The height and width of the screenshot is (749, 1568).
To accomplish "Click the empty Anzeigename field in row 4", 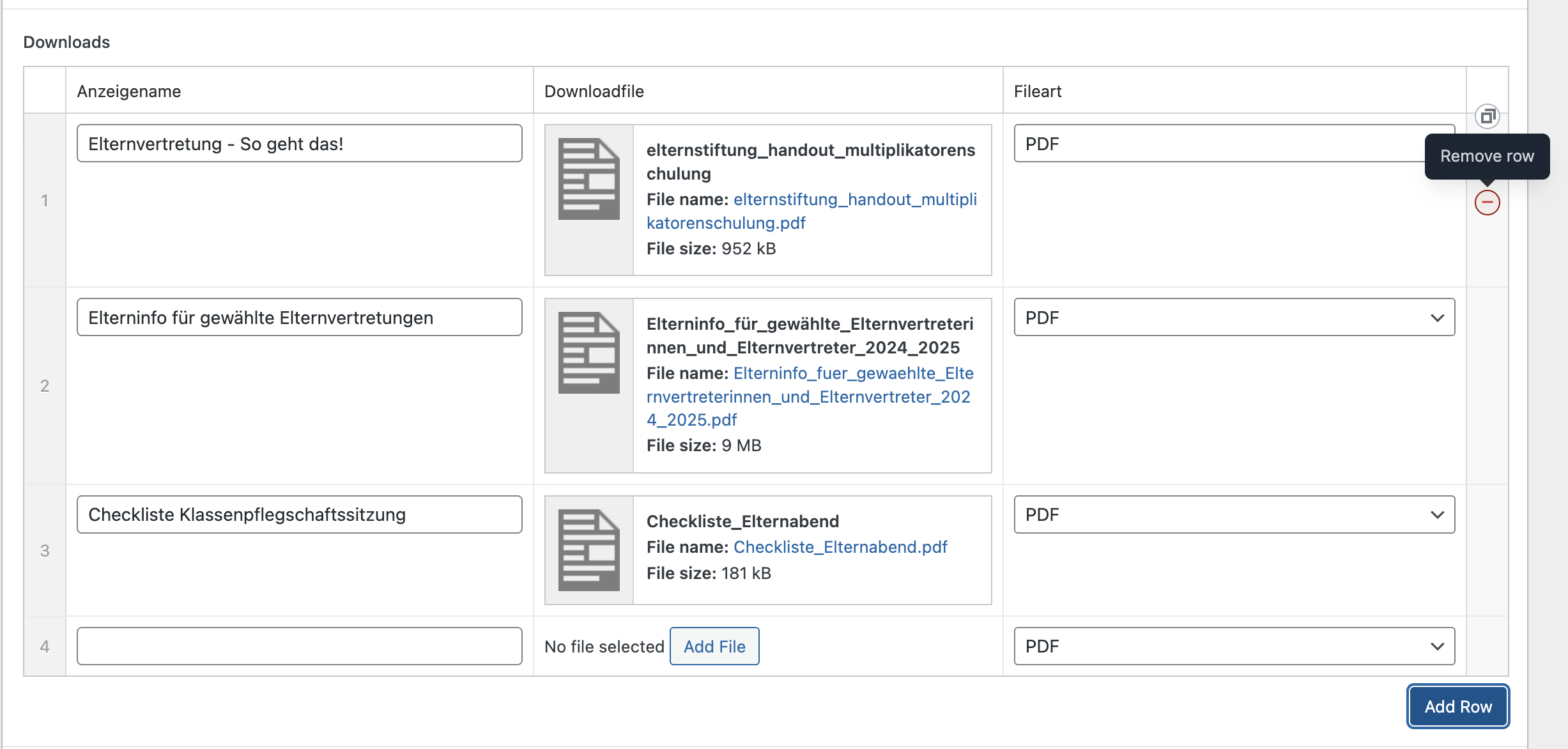I will (x=299, y=646).
